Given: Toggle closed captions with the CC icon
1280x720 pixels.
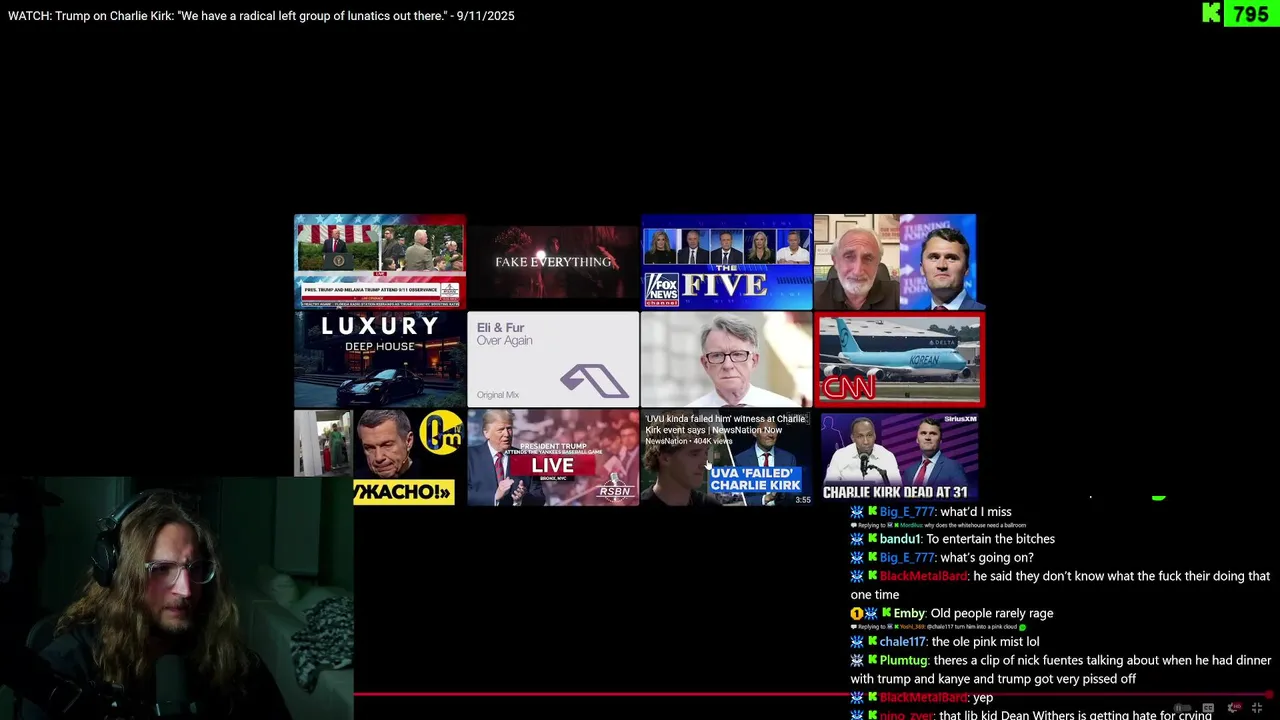Looking at the screenshot, I should coord(1208,708).
